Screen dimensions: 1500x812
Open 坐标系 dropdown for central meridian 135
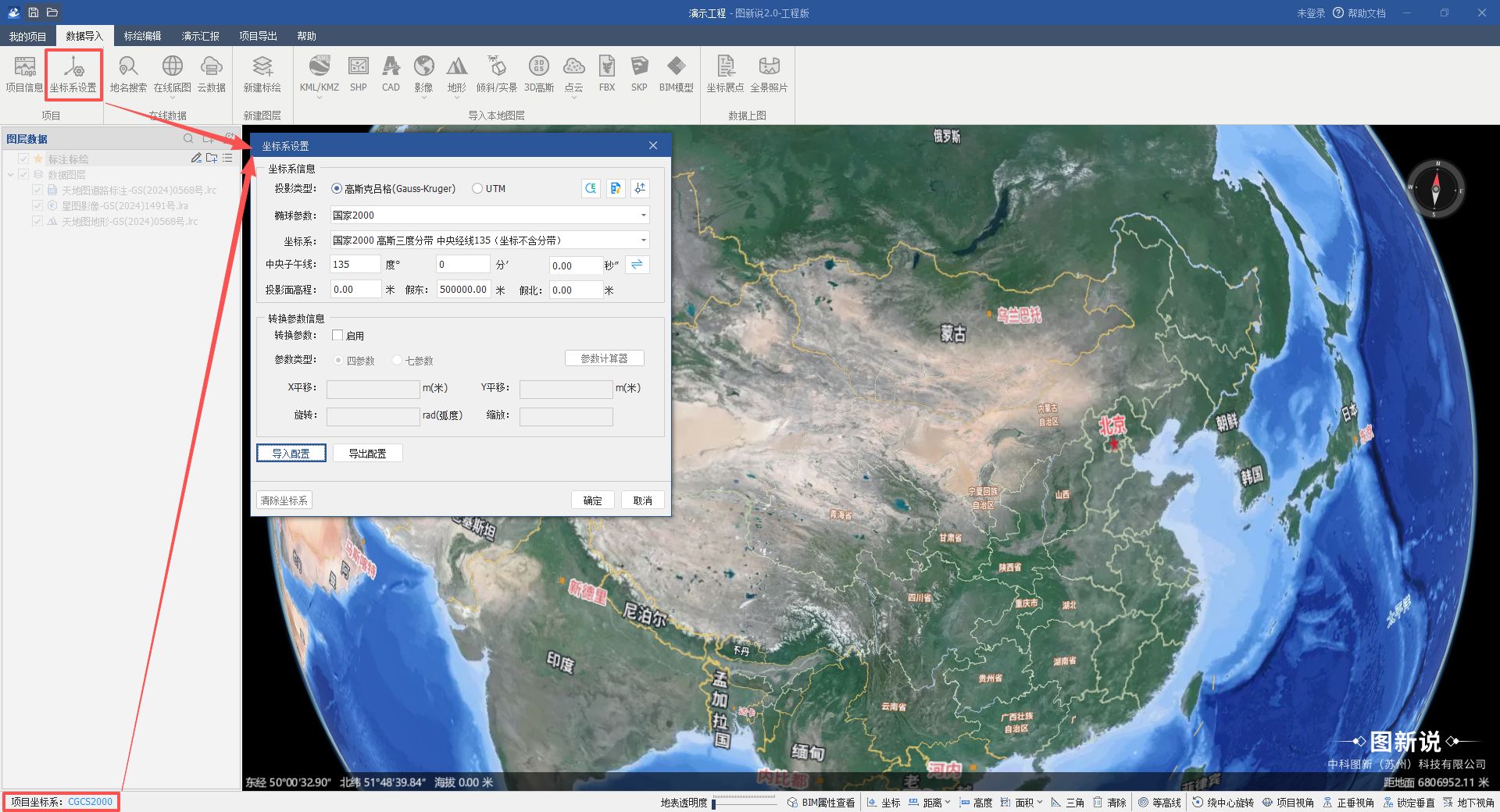pyautogui.click(x=490, y=240)
